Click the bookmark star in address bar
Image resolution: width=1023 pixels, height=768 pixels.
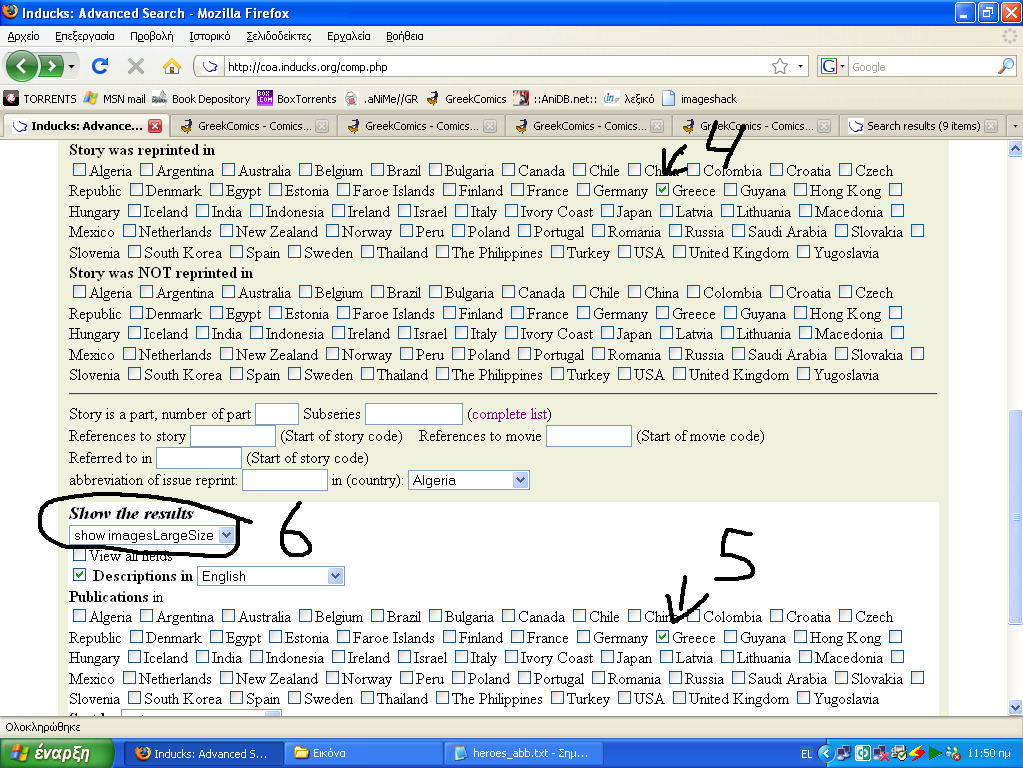(x=780, y=67)
